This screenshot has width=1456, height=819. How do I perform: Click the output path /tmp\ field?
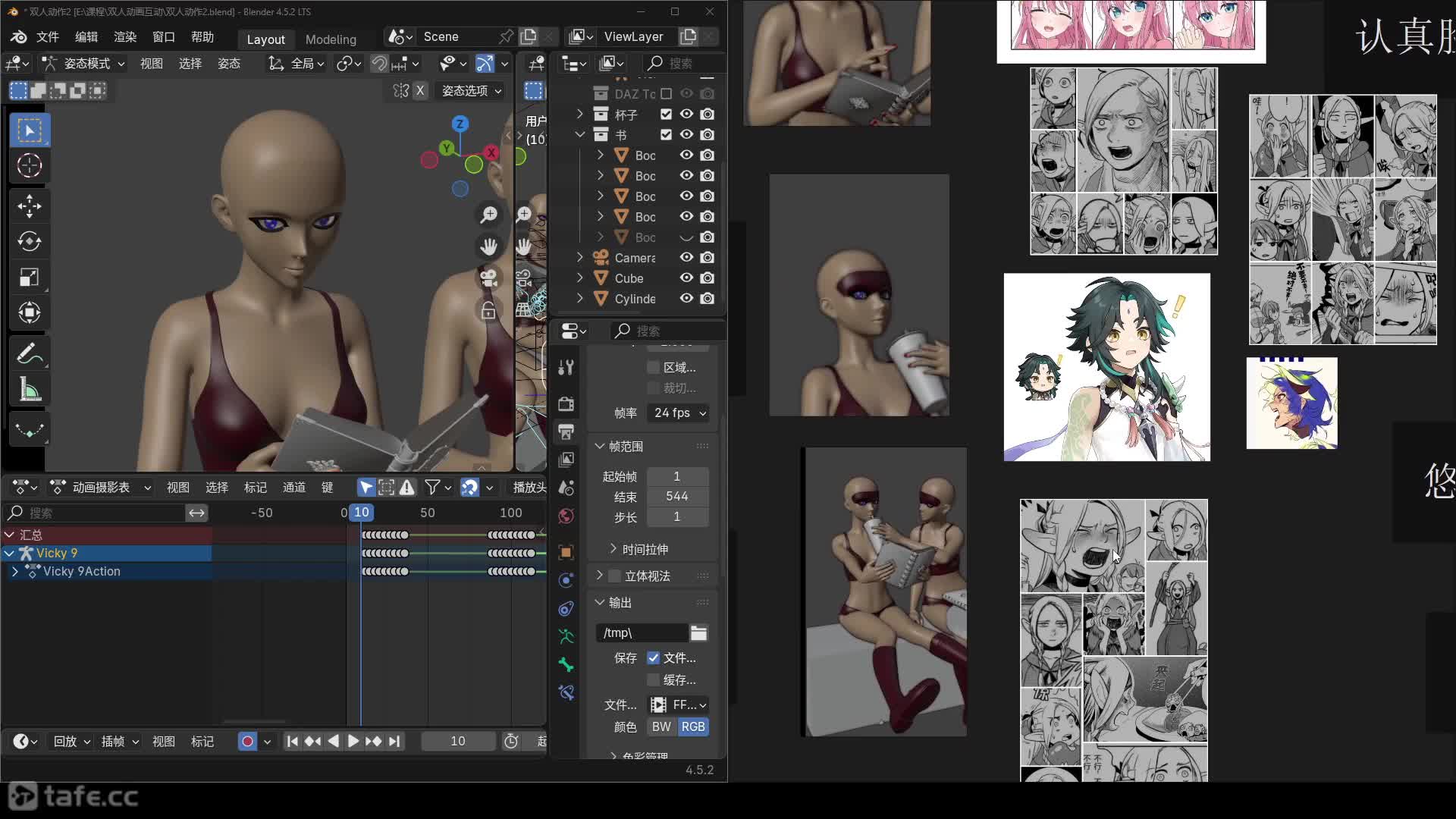tap(642, 632)
